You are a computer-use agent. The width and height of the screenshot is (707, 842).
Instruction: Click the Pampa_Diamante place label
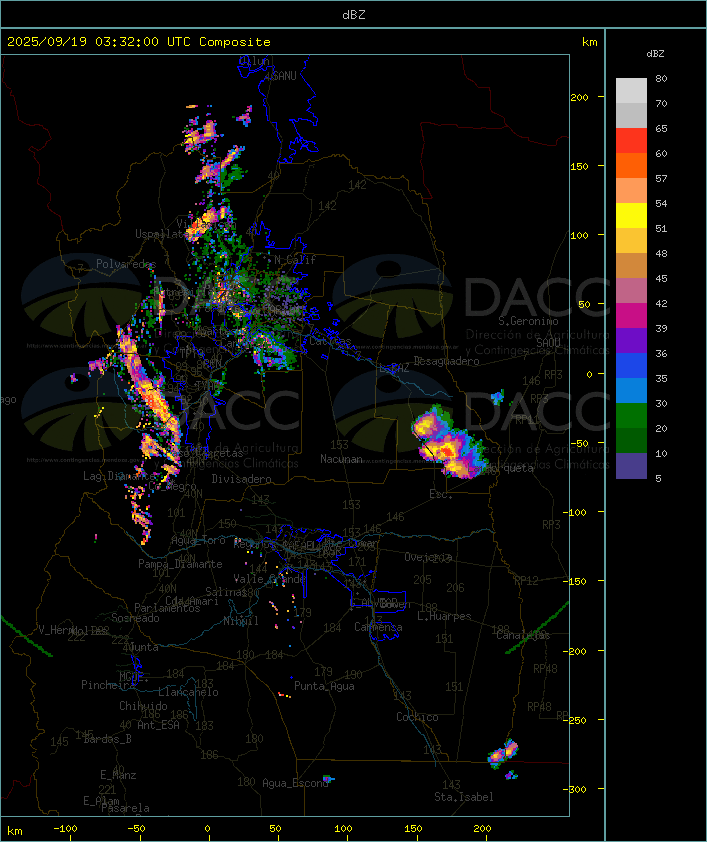pos(180,564)
